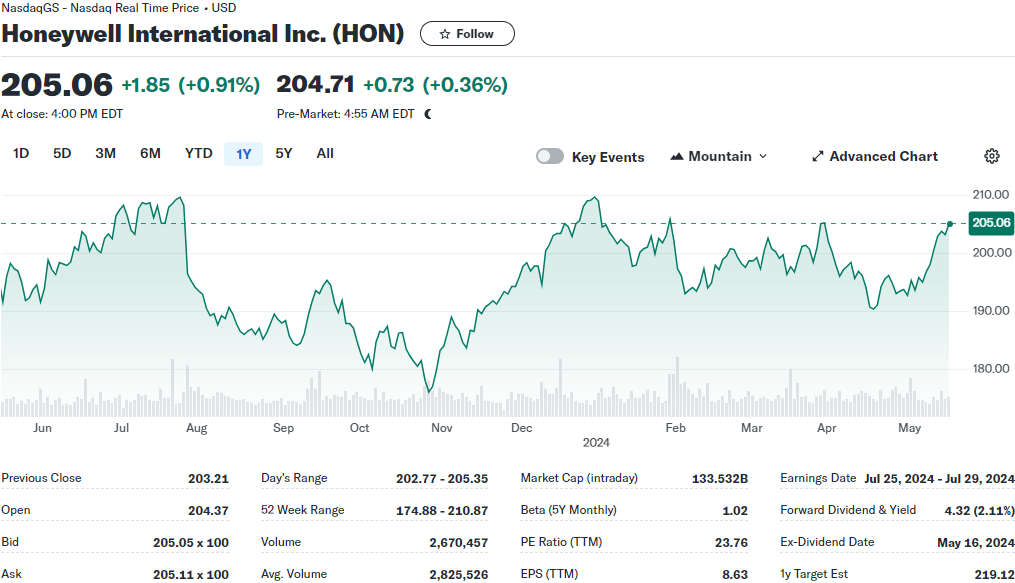Click the Open value 204.37
The image size is (1015, 583).
[208, 511]
